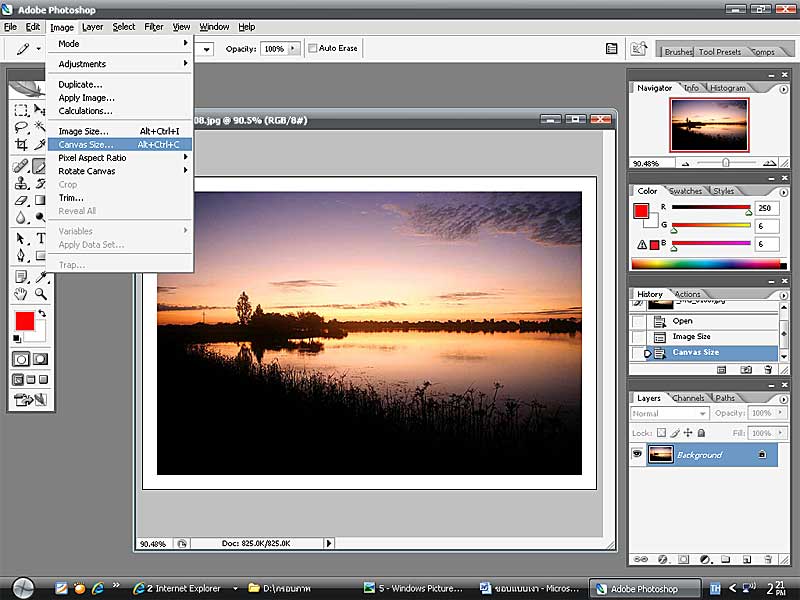
Task: Choose Trim from Image menu
Action: [x=120, y=197]
